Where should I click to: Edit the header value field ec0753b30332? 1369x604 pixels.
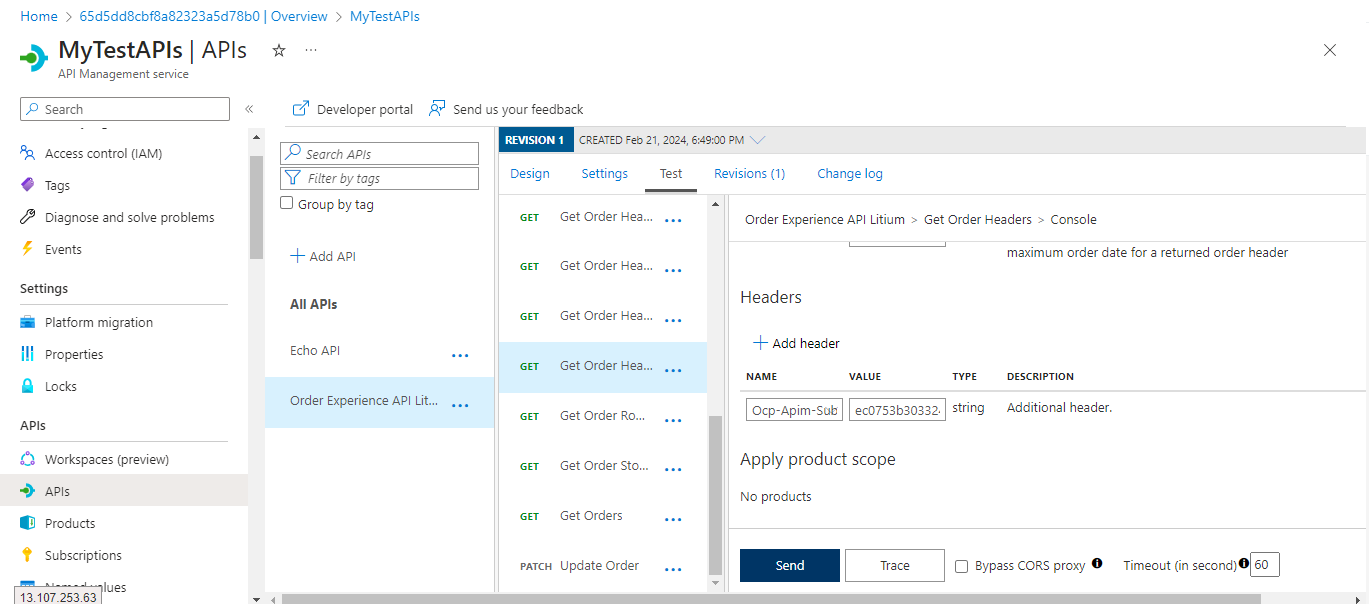coord(897,410)
